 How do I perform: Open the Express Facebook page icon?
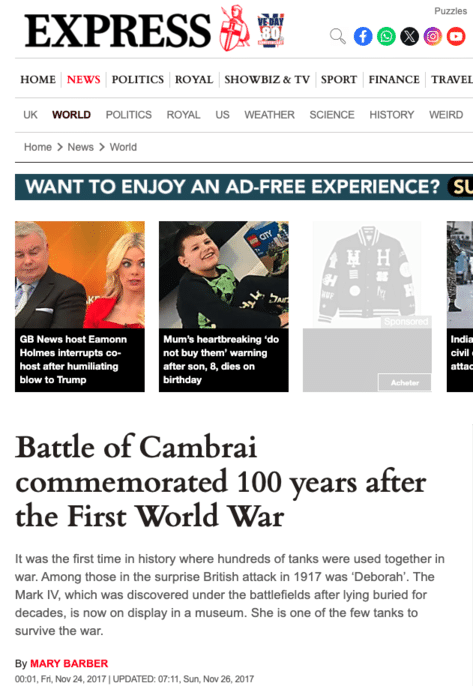point(363,36)
